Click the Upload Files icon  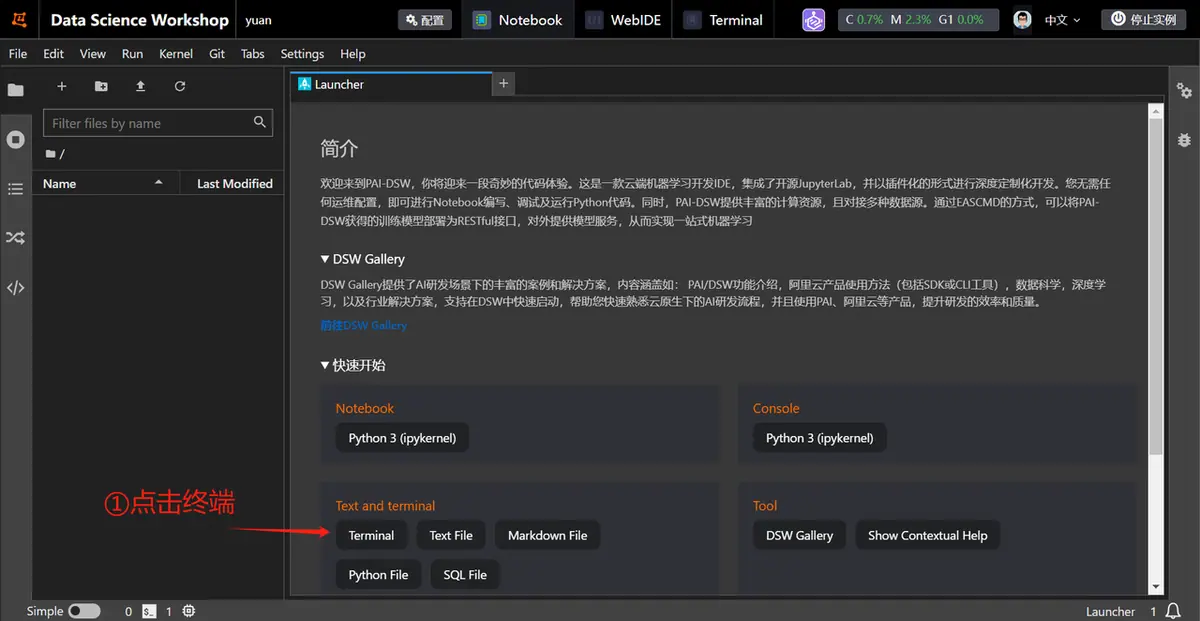[x=140, y=87]
